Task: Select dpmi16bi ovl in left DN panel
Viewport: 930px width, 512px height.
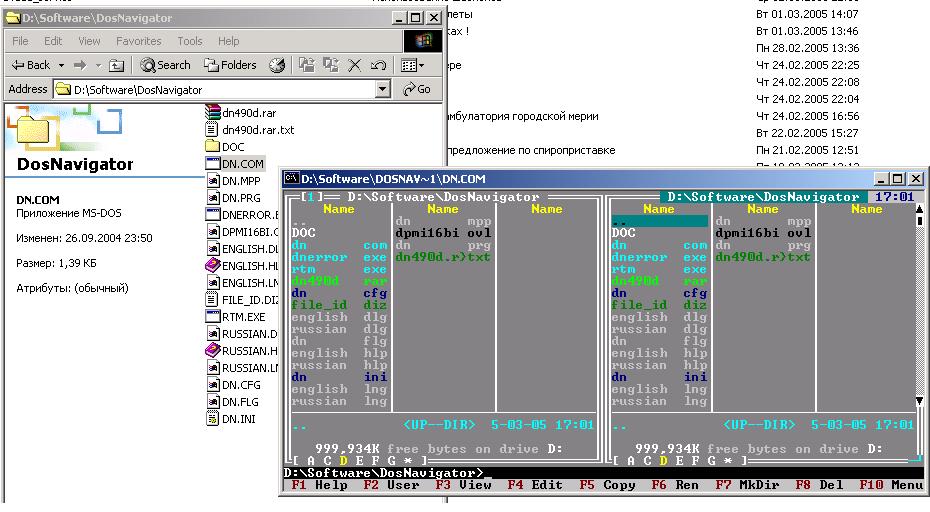Action: (x=443, y=233)
